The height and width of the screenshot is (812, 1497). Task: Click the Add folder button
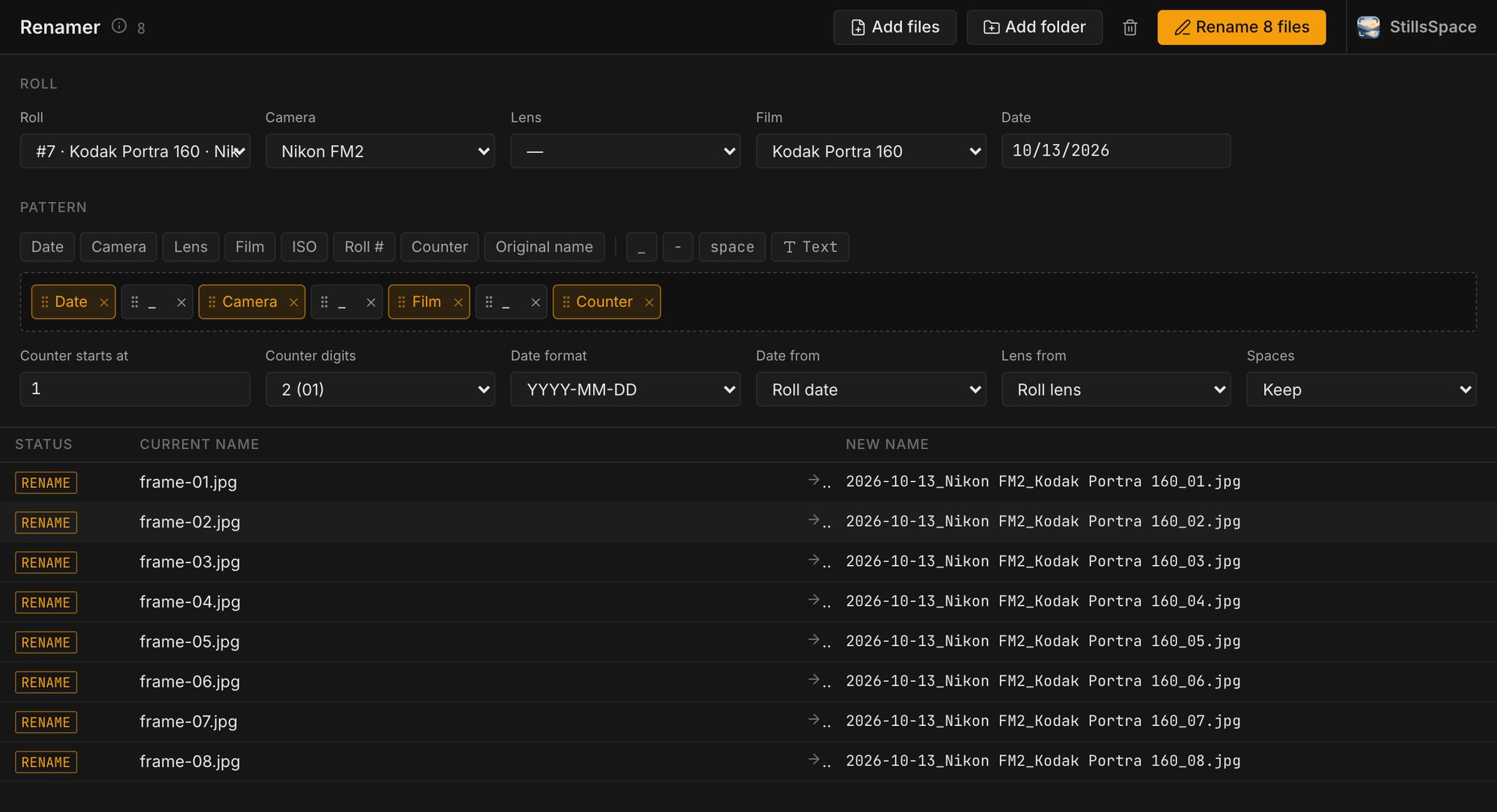coord(1034,28)
